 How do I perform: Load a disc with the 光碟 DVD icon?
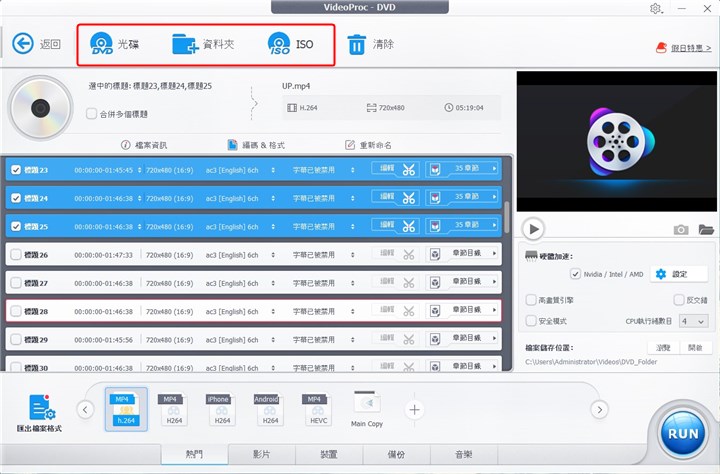pyautogui.click(x=101, y=44)
